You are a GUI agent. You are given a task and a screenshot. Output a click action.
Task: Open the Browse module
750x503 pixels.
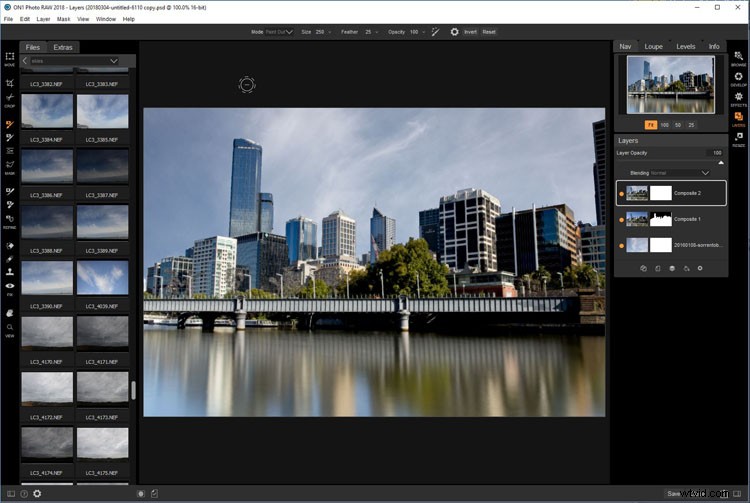point(739,56)
